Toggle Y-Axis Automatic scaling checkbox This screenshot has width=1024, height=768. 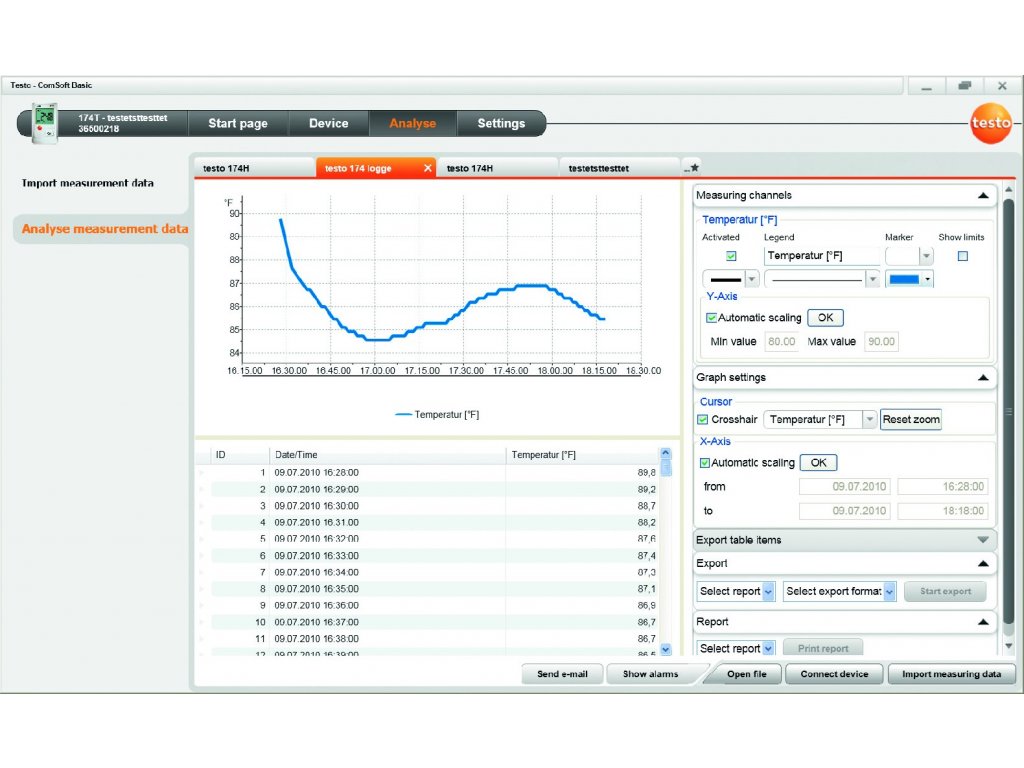711,318
